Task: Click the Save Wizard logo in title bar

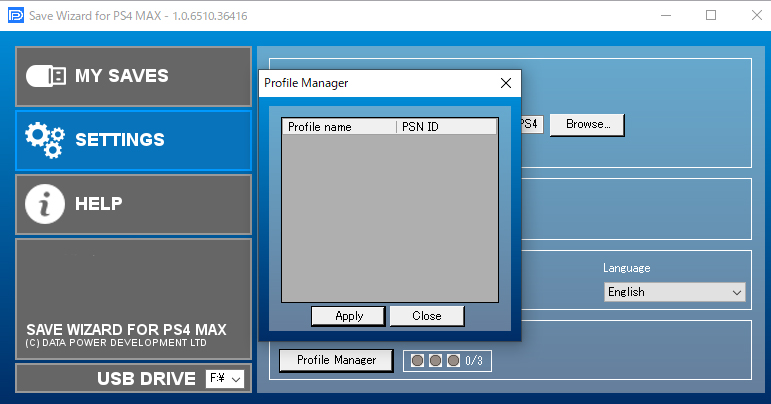Action: (x=12, y=15)
